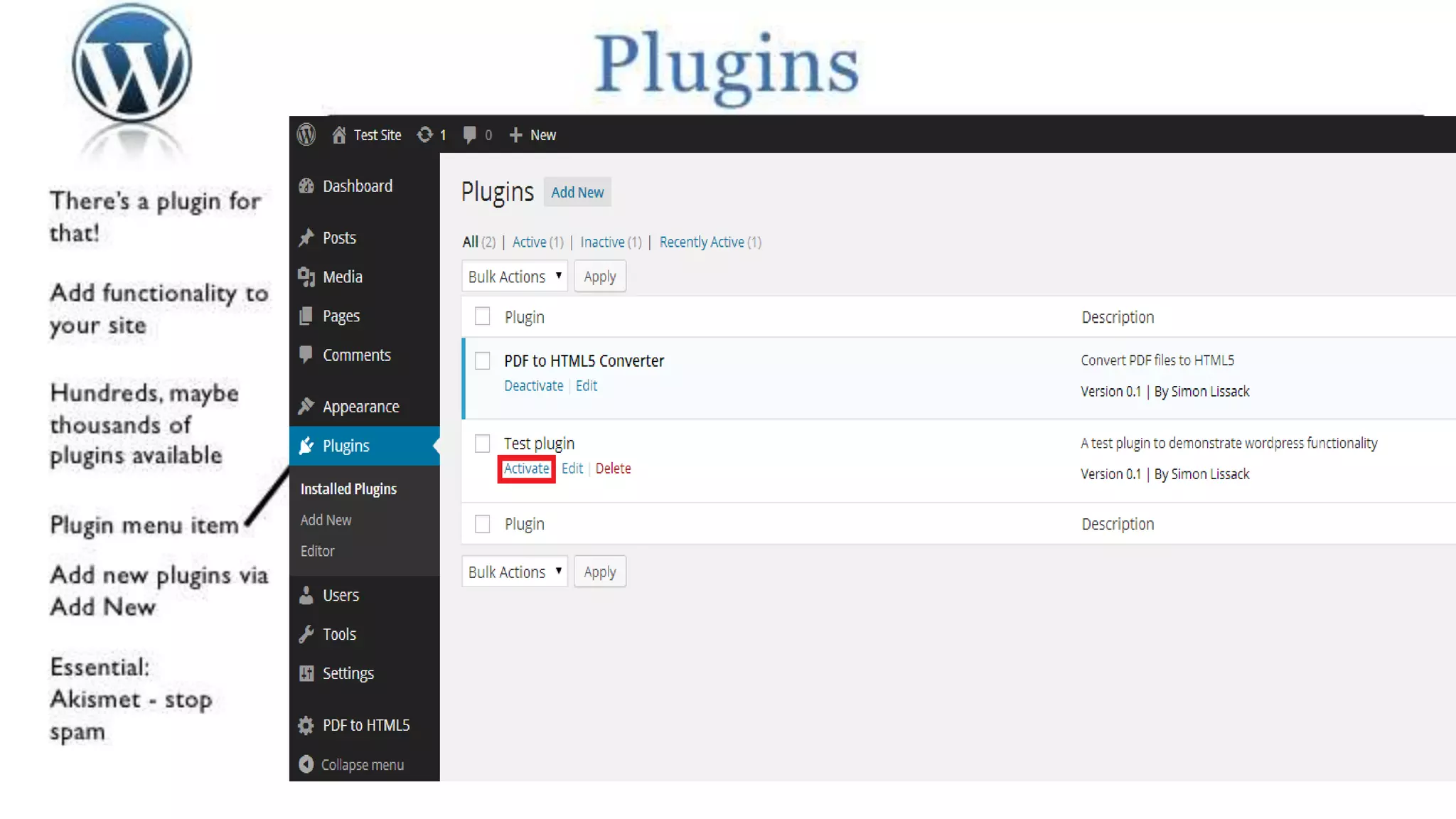This screenshot has height=819, width=1456.
Task: Click the Add New button beside Plugins heading
Action: [x=577, y=193]
